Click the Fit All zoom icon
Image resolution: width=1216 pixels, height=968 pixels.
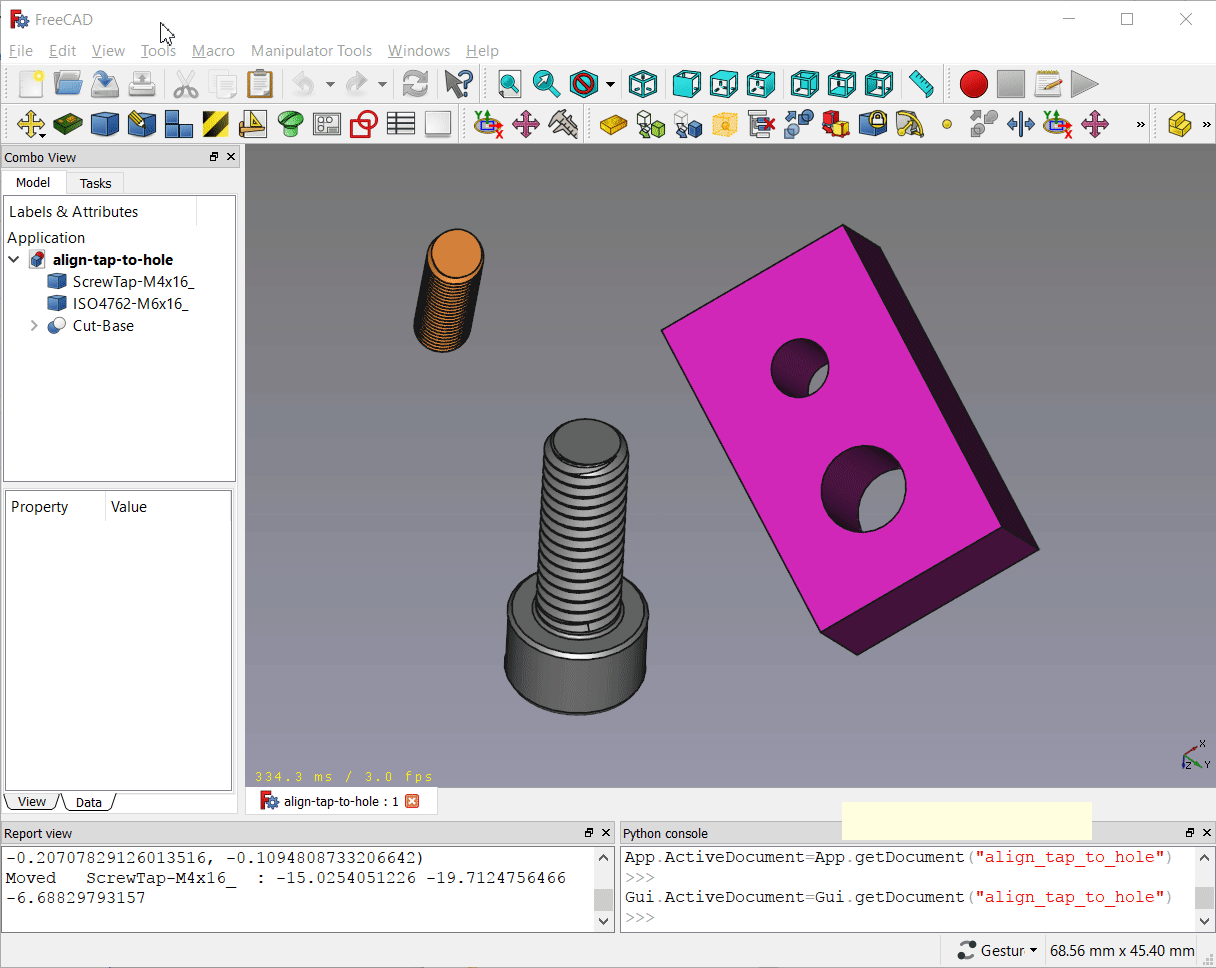point(510,83)
